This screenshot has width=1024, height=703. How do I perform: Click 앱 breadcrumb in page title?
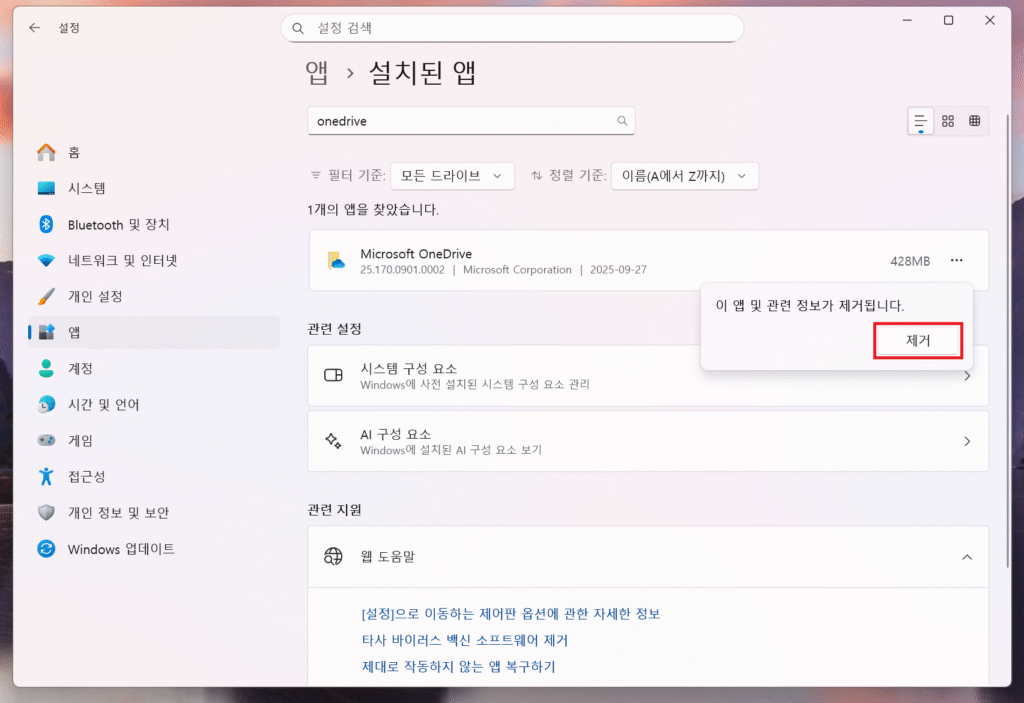[x=317, y=72]
